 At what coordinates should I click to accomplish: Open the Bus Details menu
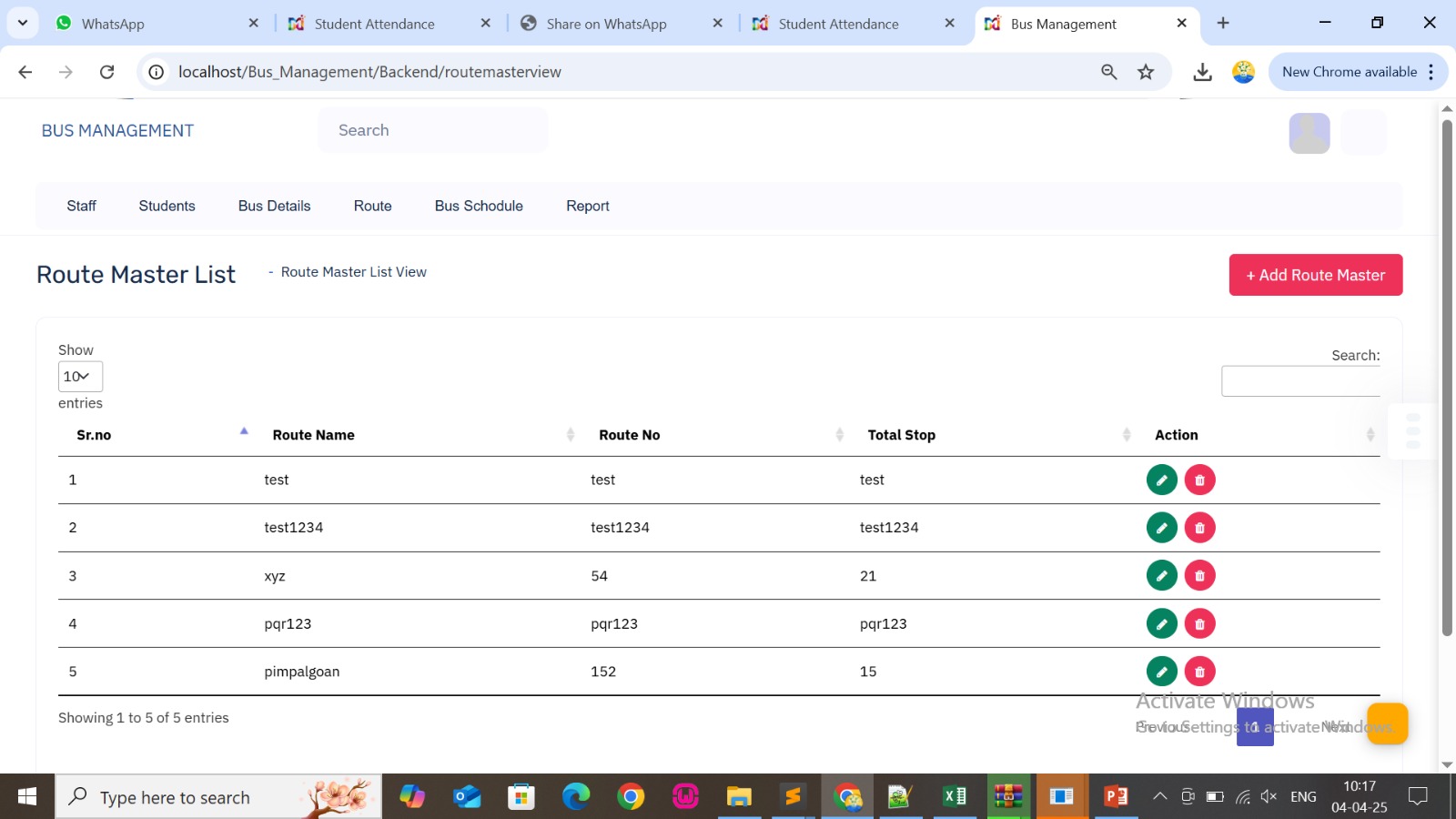coord(274,206)
